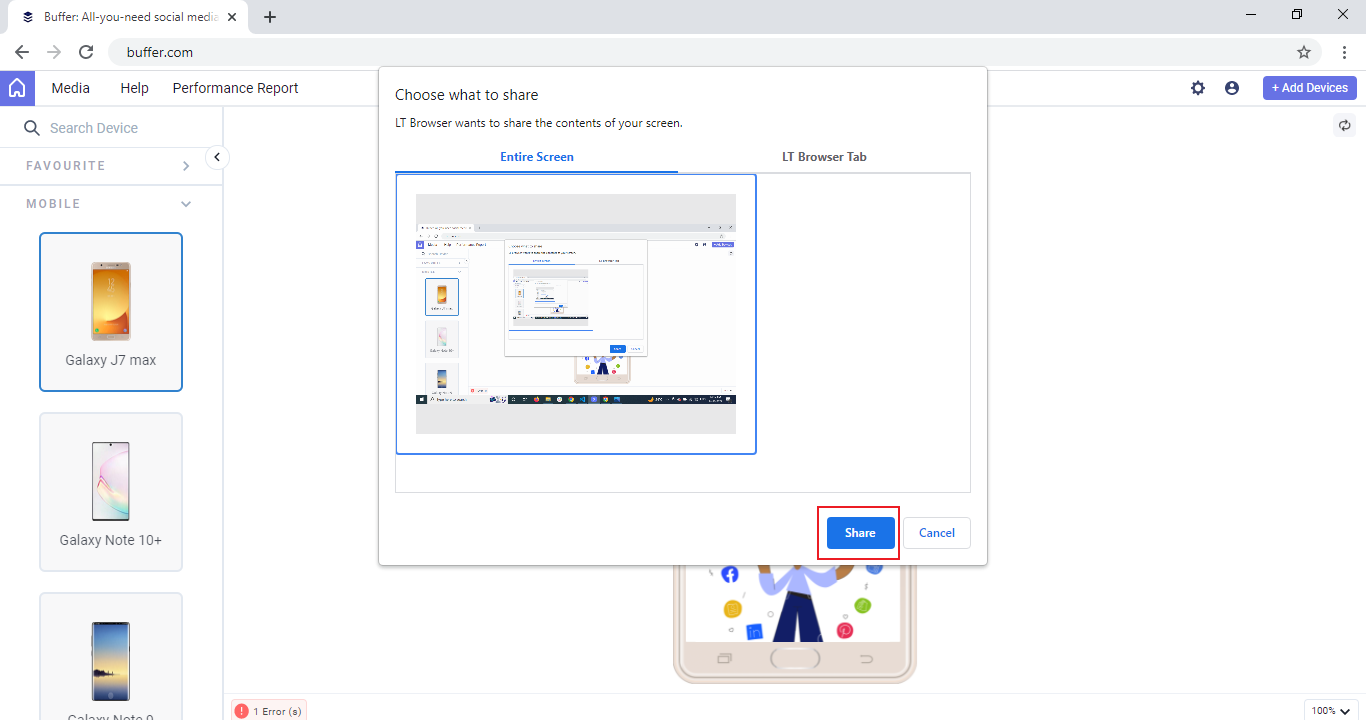This screenshot has height=720, width=1366.
Task: Click the LT Browser home icon
Action: tap(17, 88)
